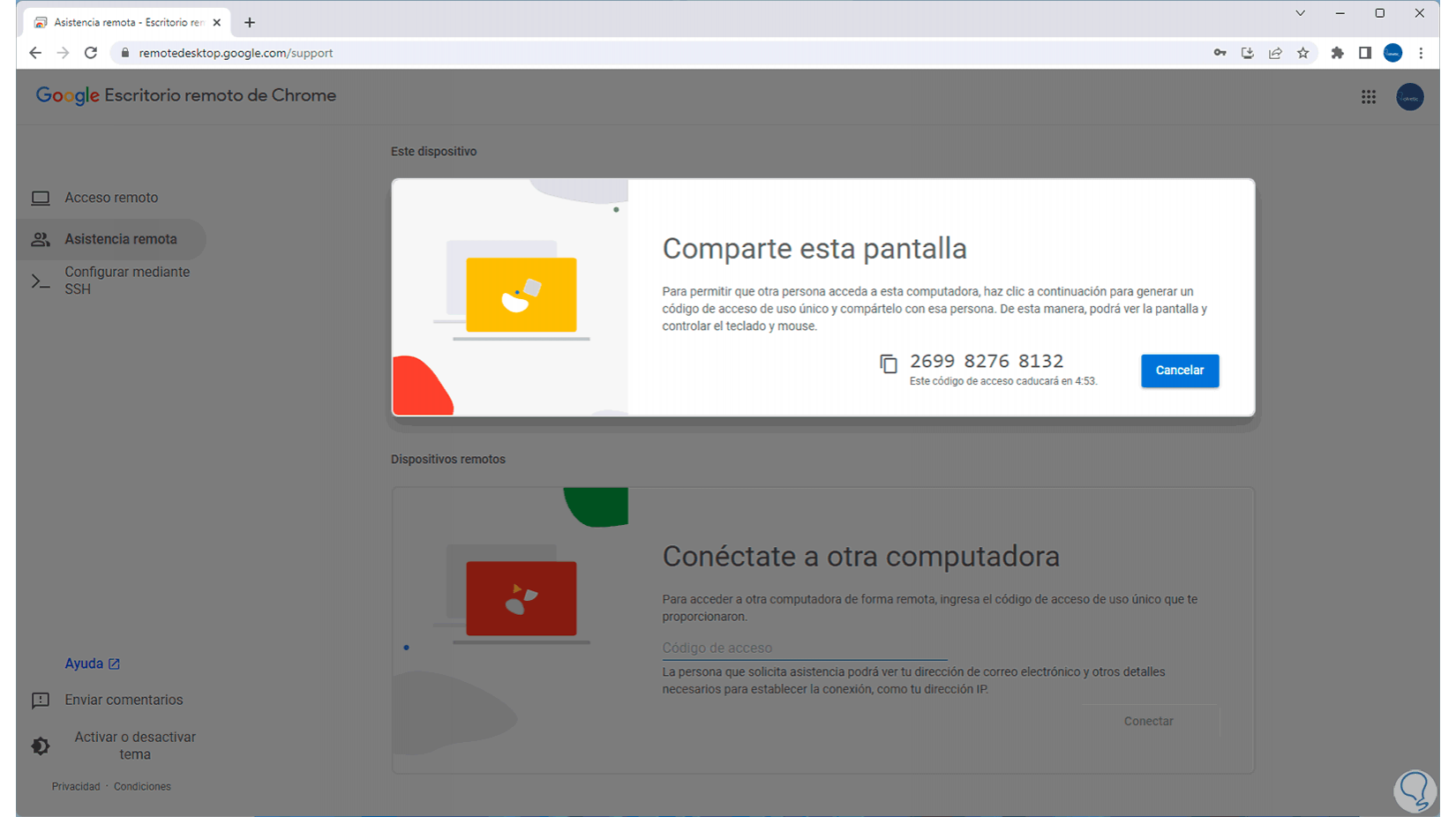Click the theme brightness icon

click(41, 746)
